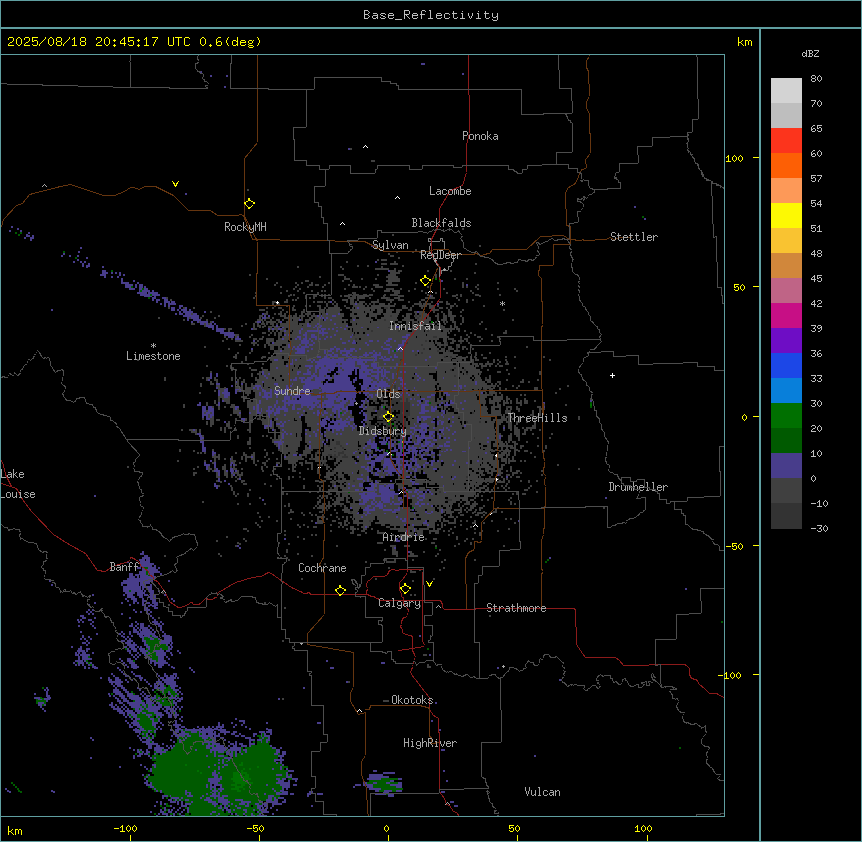Image resolution: width=862 pixels, height=842 pixels.
Task: Click the Blackfalds city label
Action: (x=441, y=223)
